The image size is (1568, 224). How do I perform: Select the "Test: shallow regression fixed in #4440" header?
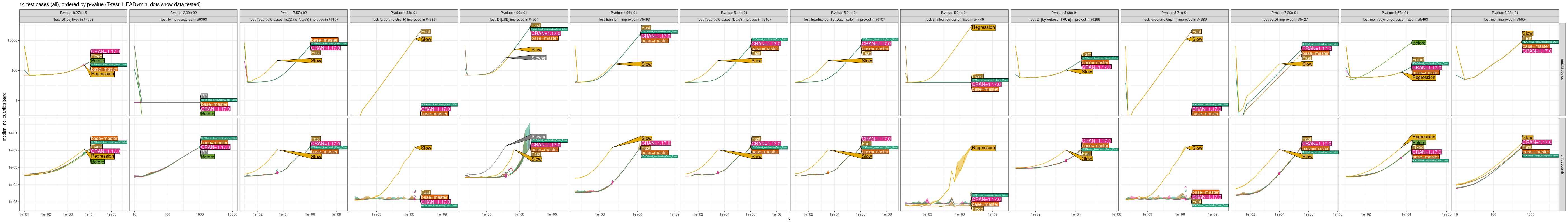(955, 20)
